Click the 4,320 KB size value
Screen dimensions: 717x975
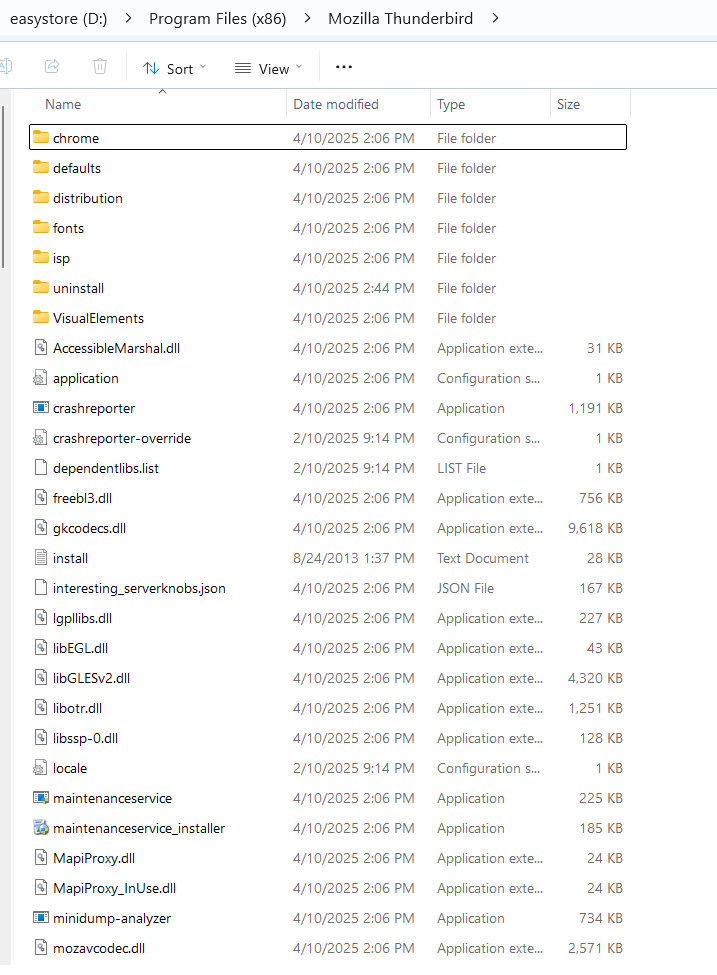coord(595,678)
